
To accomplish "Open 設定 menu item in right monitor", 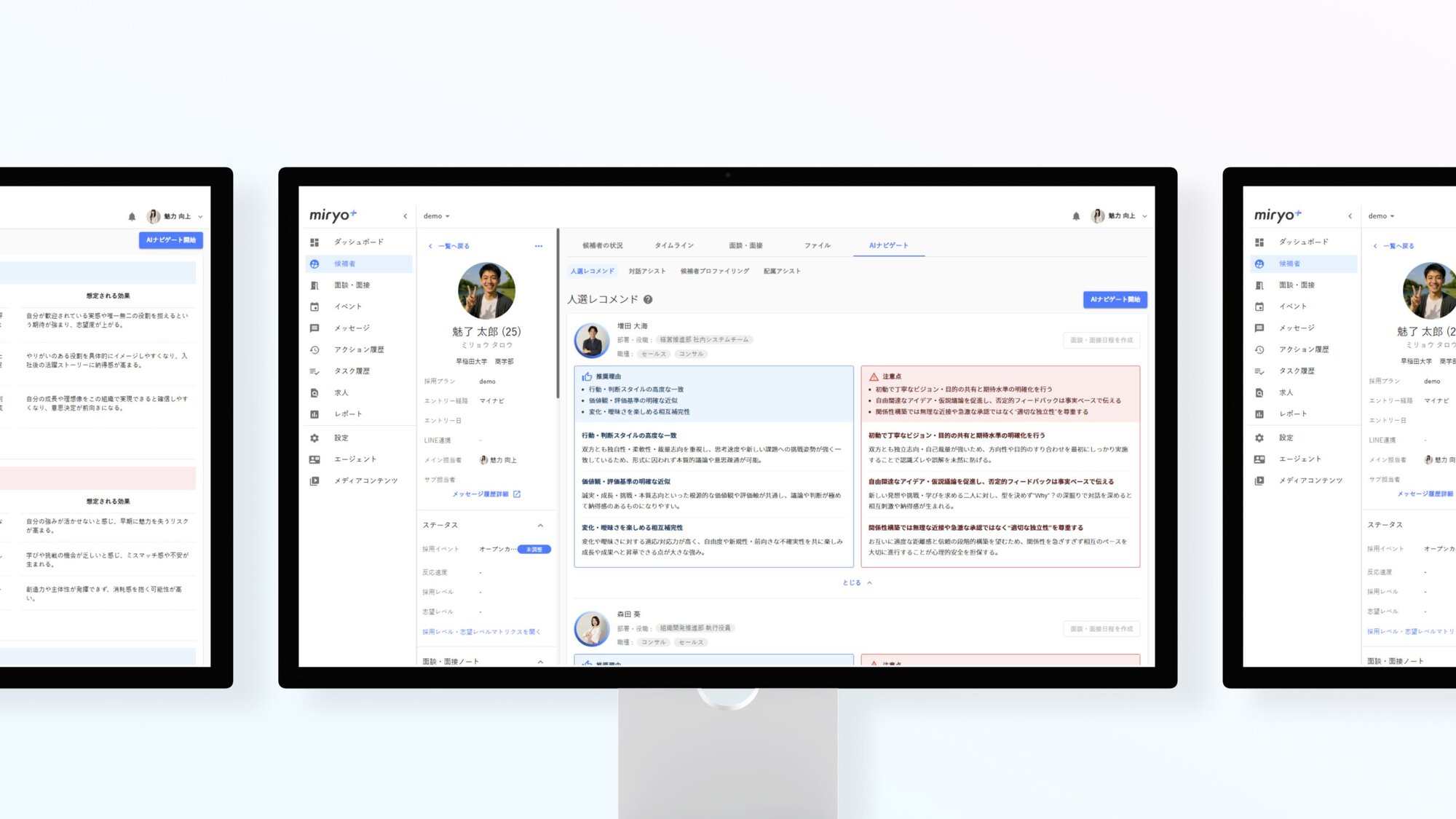I will click(x=1303, y=438).
